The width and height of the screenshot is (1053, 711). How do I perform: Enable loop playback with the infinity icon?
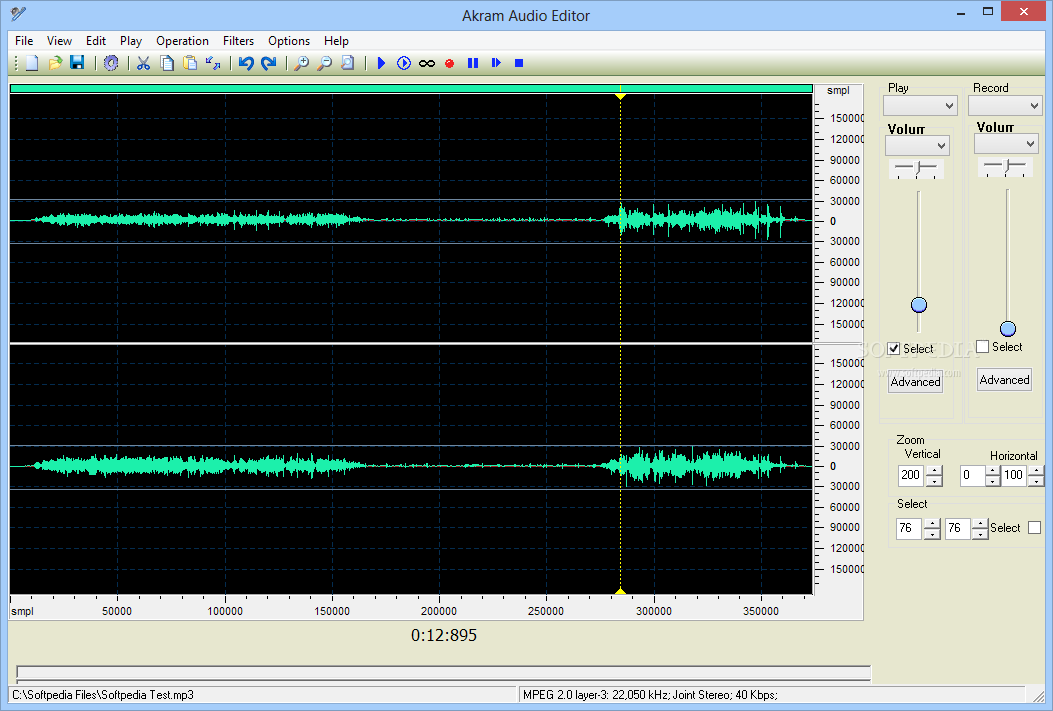pyautogui.click(x=426, y=63)
